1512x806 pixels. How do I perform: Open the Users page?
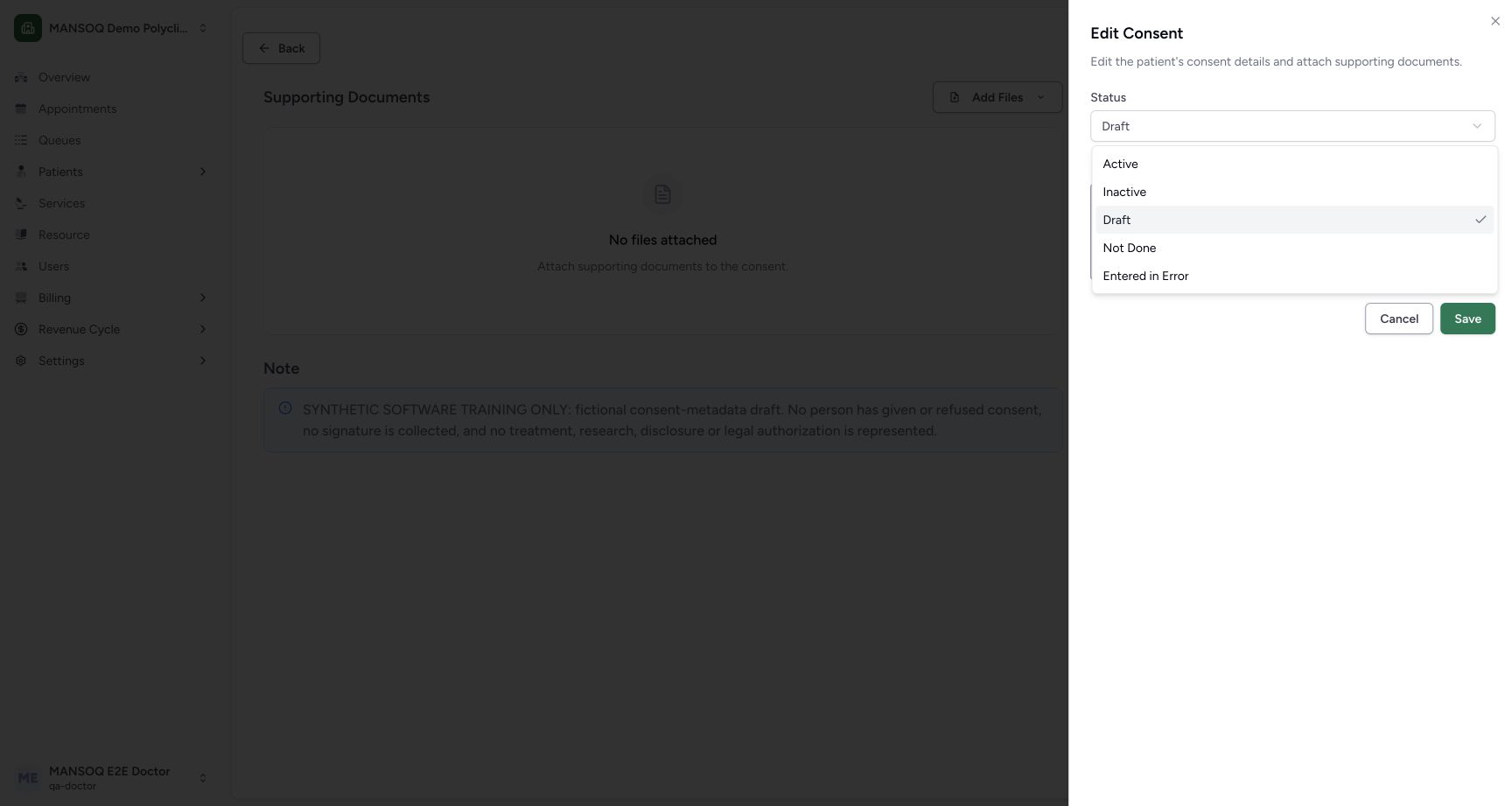112,266
